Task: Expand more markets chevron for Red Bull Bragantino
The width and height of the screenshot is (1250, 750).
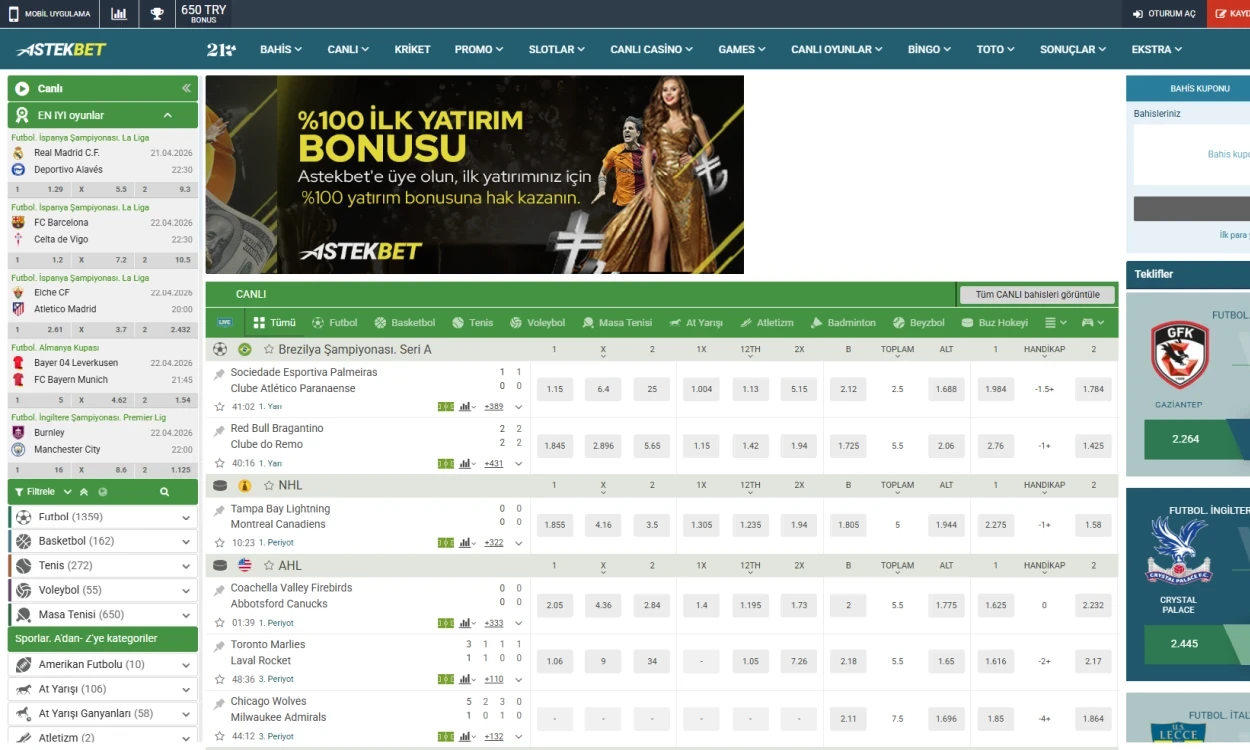Action: click(x=519, y=464)
